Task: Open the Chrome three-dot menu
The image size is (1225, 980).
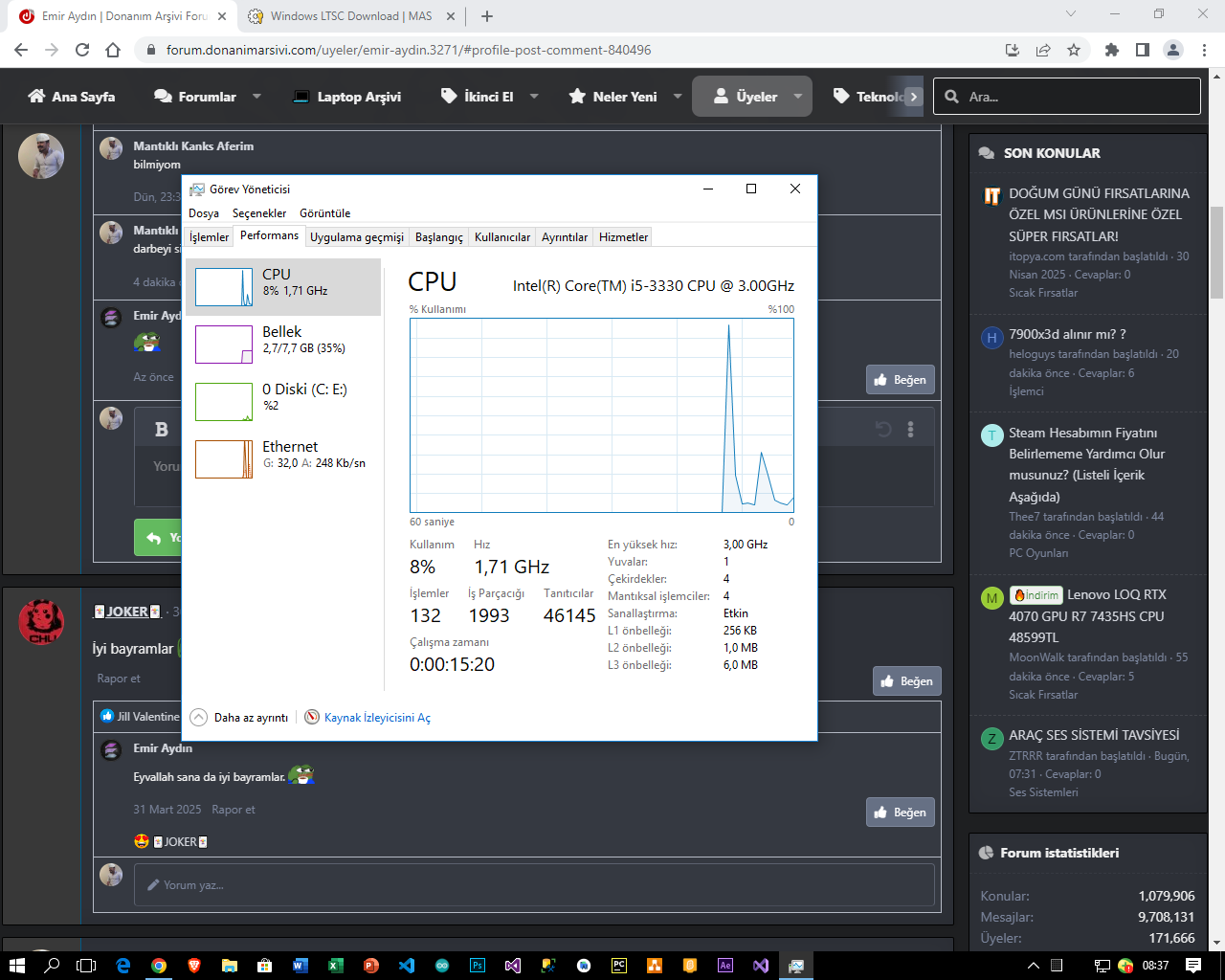Action: pyautogui.click(x=1205, y=50)
